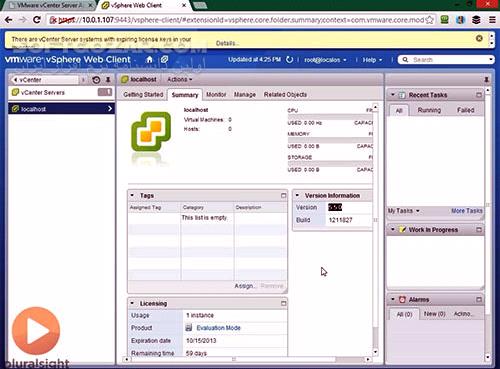Click the Alarms bell icon
Viewport: 500px width, 369px height.
(402, 300)
